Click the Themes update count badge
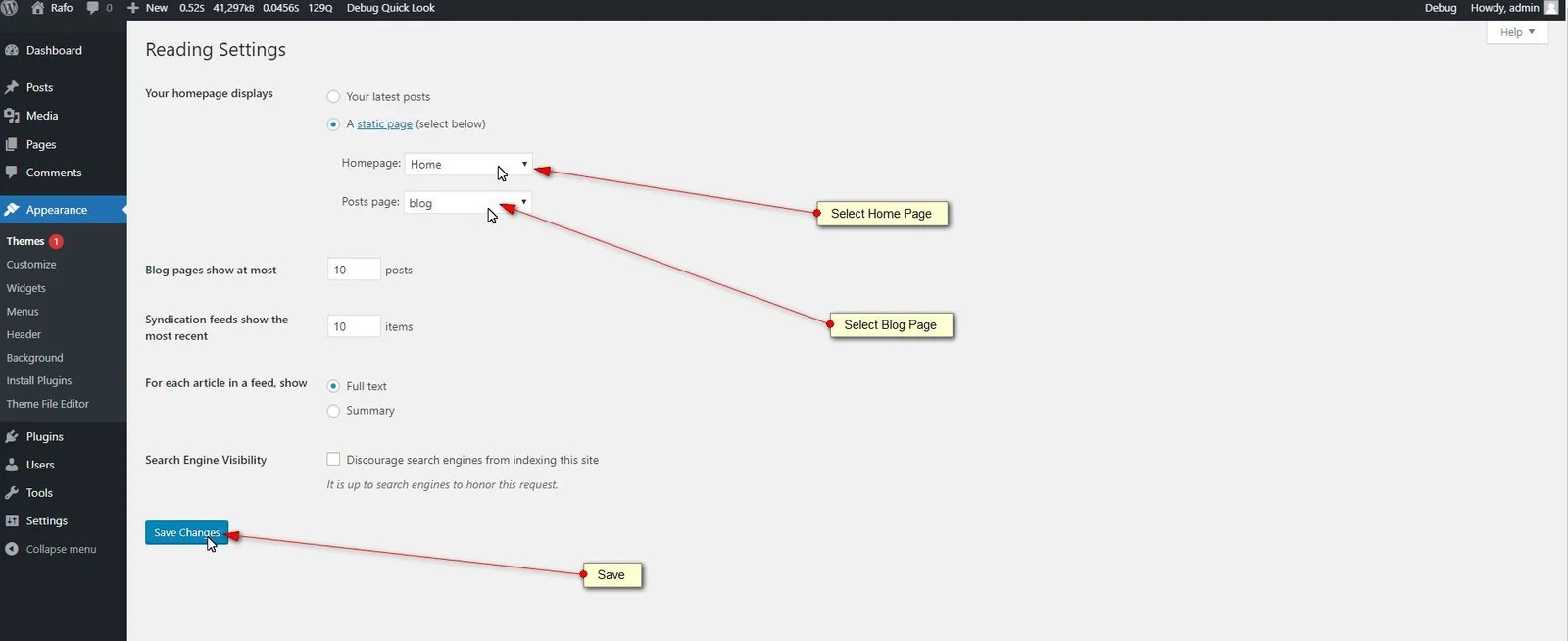Image resolution: width=1568 pixels, height=641 pixels. [x=56, y=241]
